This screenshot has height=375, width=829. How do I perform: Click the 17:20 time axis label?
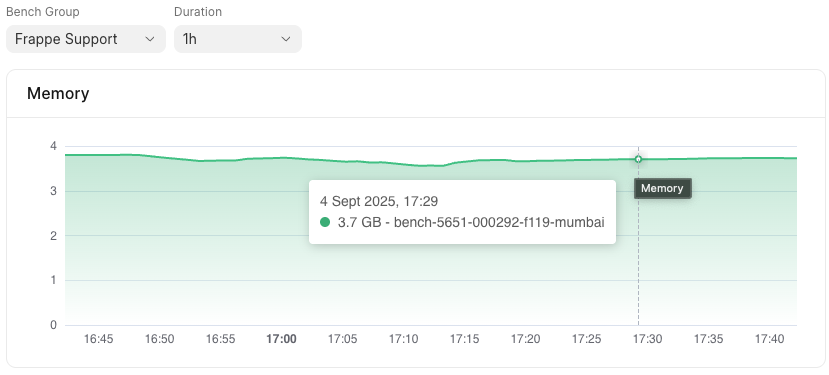pos(526,339)
